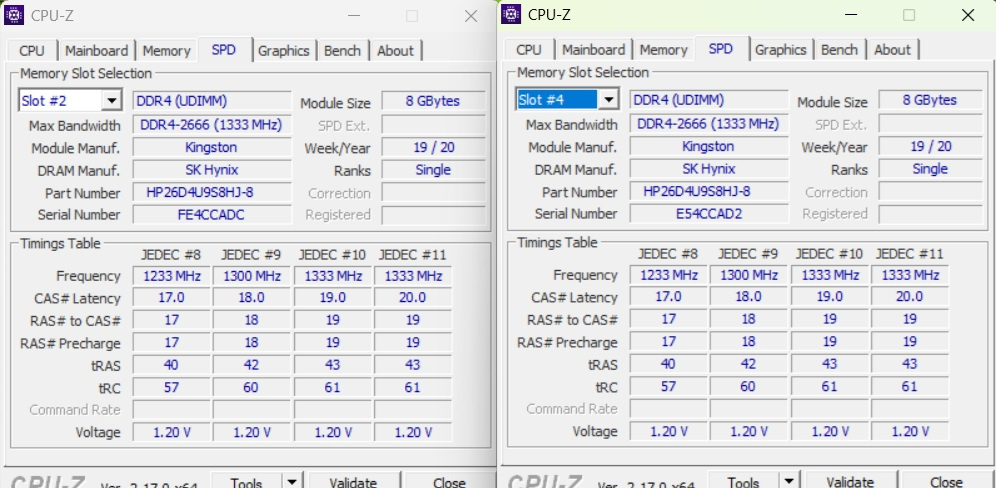
Task: Click DDR4-2666 (1333 MHz) bandwidth in left window
Action: pyautogui.click(x=212, y=125)
